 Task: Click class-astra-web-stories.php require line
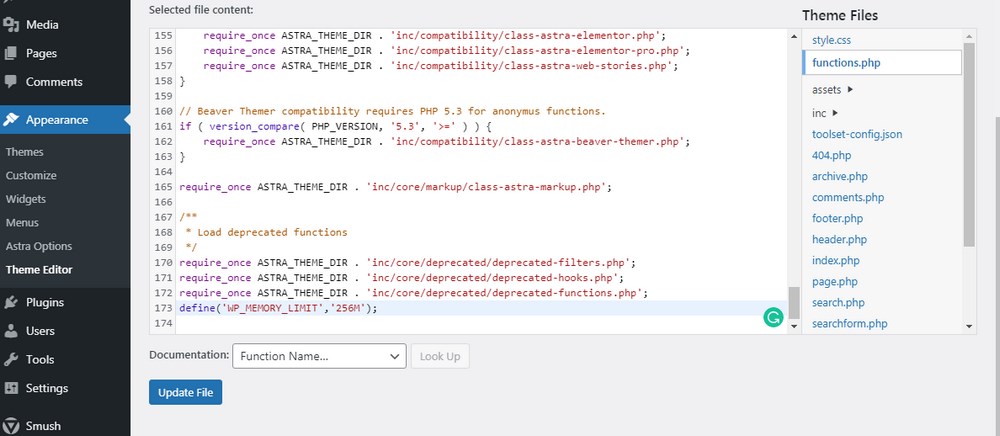click(x=441, y=66)
